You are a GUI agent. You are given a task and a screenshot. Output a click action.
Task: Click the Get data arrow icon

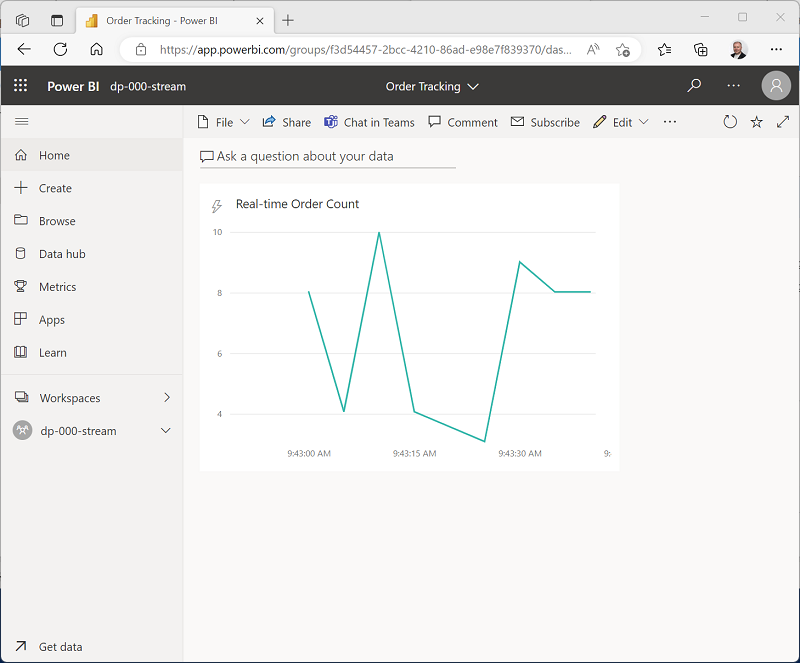[x=20, y=646]
